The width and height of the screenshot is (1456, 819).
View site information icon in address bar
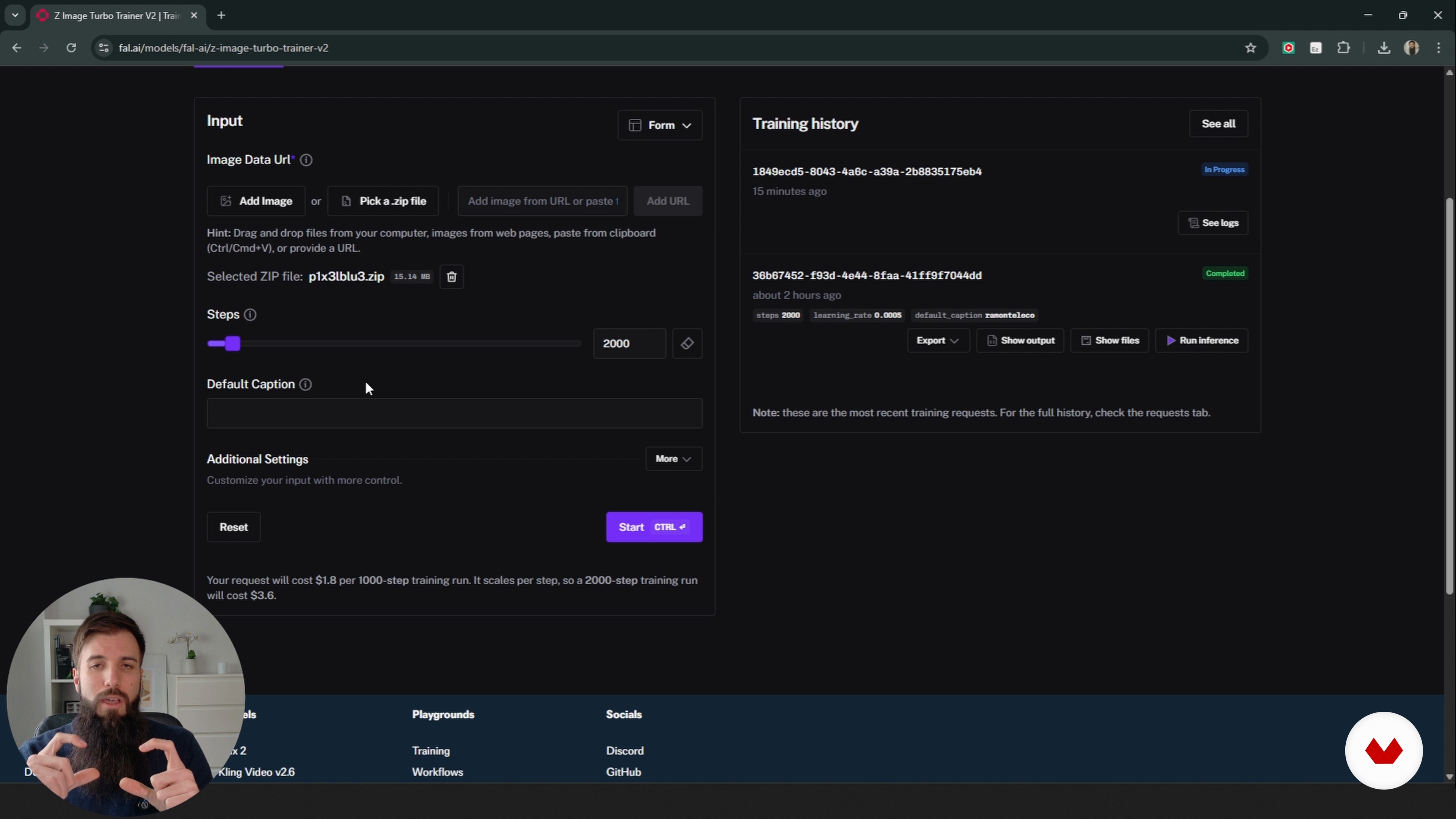tap(104, 48)
